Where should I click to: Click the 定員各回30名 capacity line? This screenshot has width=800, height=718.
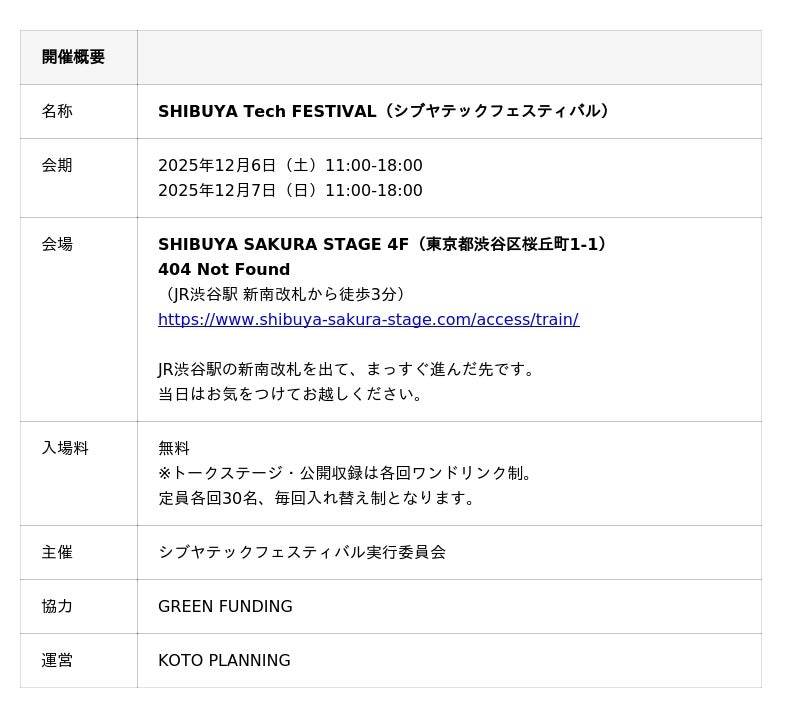click(319, 498)
